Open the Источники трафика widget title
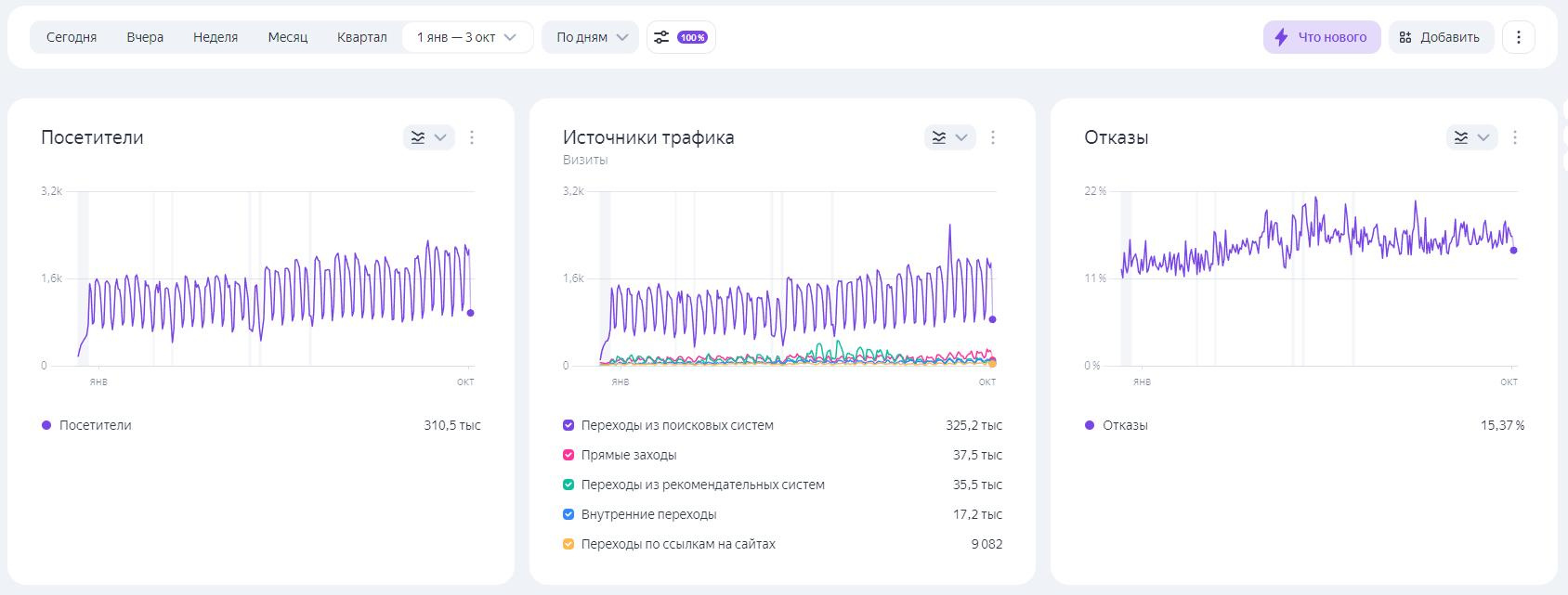The image size is (1568, 595). [x=648, y=137]
